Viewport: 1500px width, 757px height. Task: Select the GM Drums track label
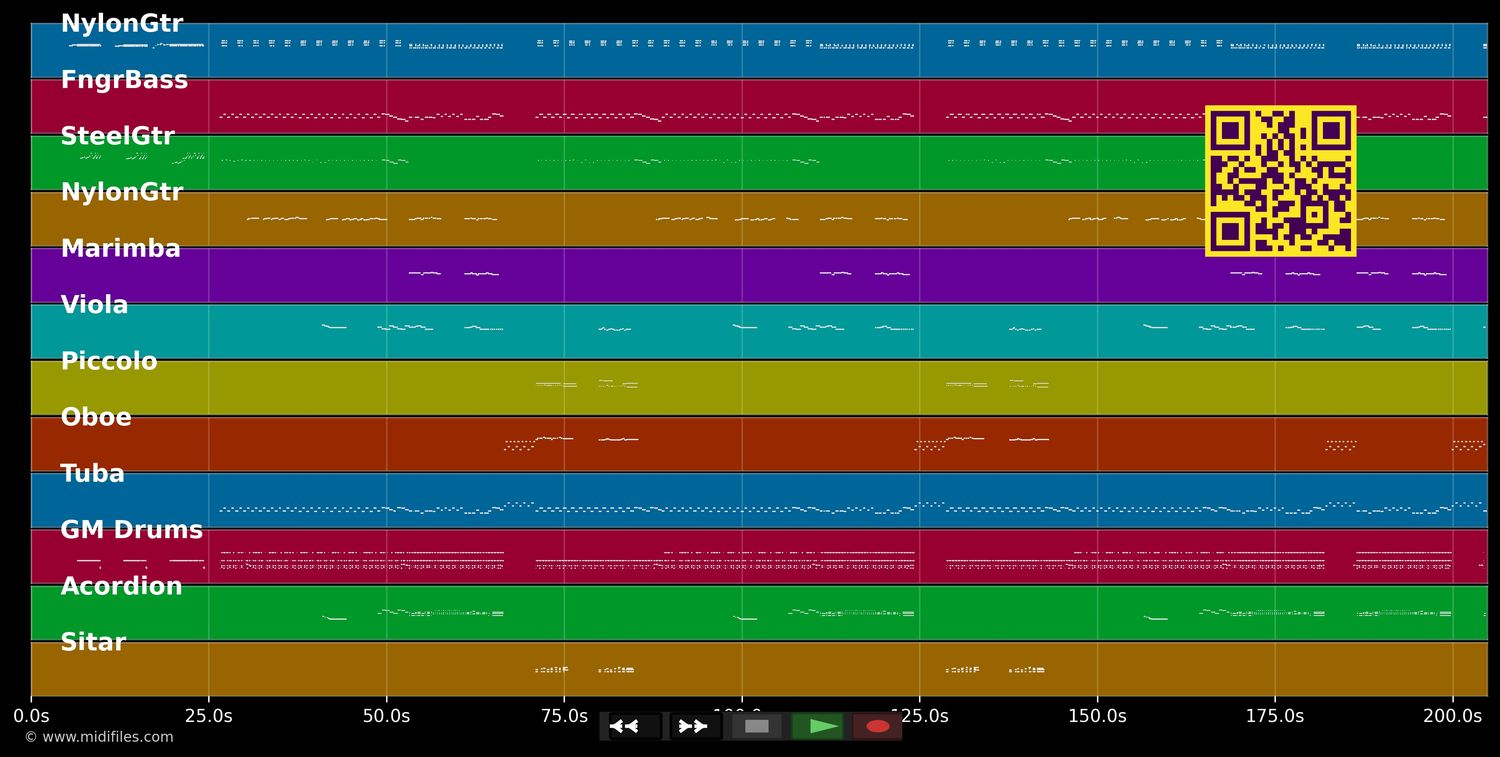(131, 531)
